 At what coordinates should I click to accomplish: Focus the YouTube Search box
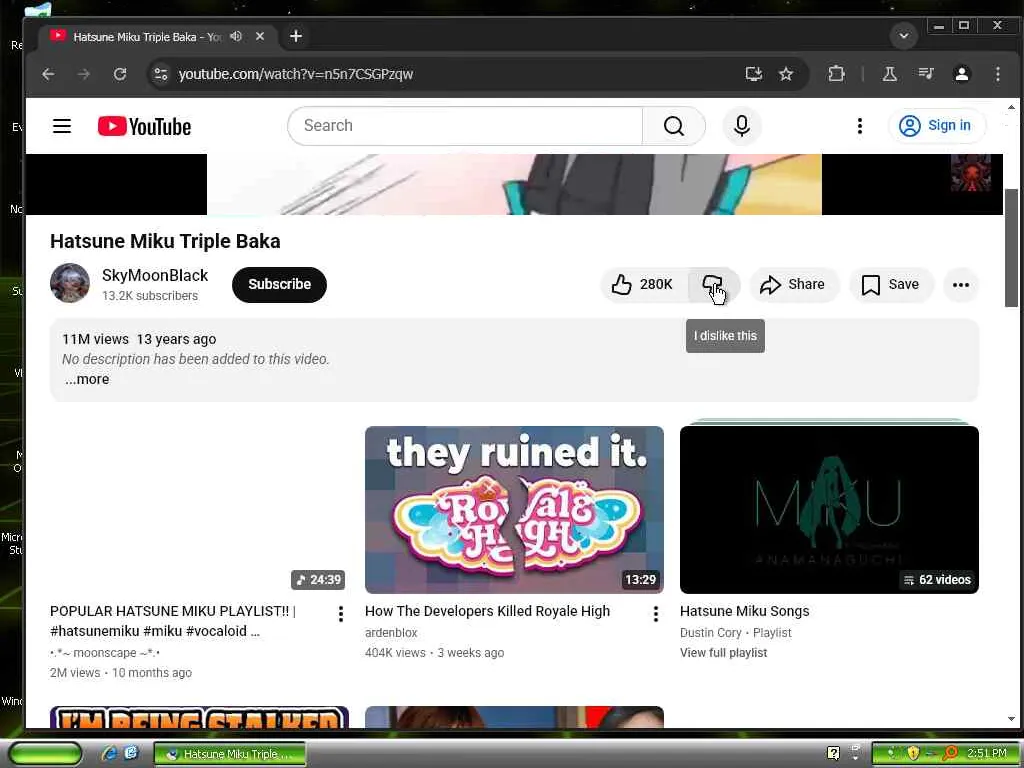click(465, 125)
